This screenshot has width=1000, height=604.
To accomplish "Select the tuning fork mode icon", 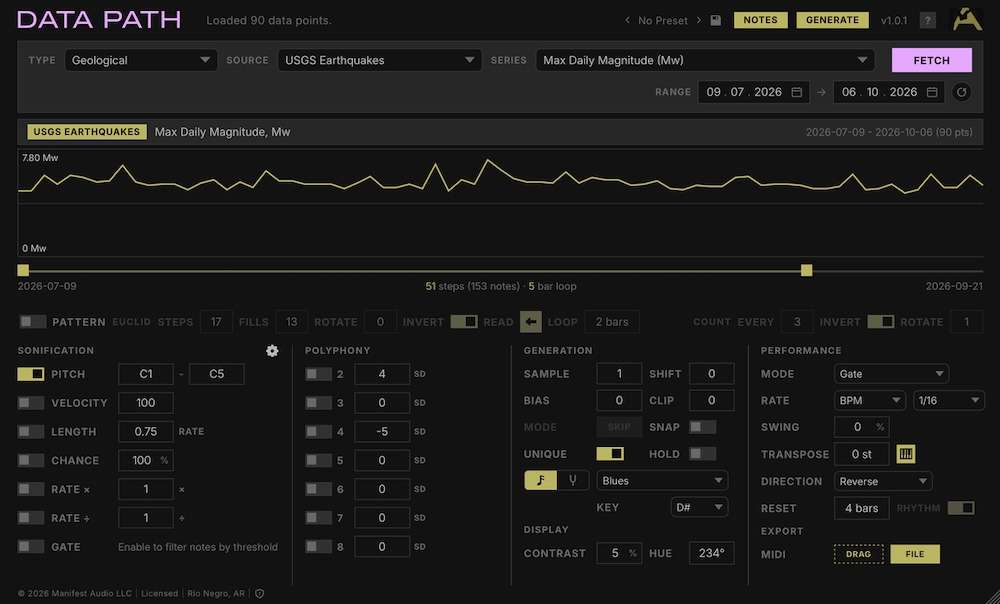I will [x=573, y=480].
